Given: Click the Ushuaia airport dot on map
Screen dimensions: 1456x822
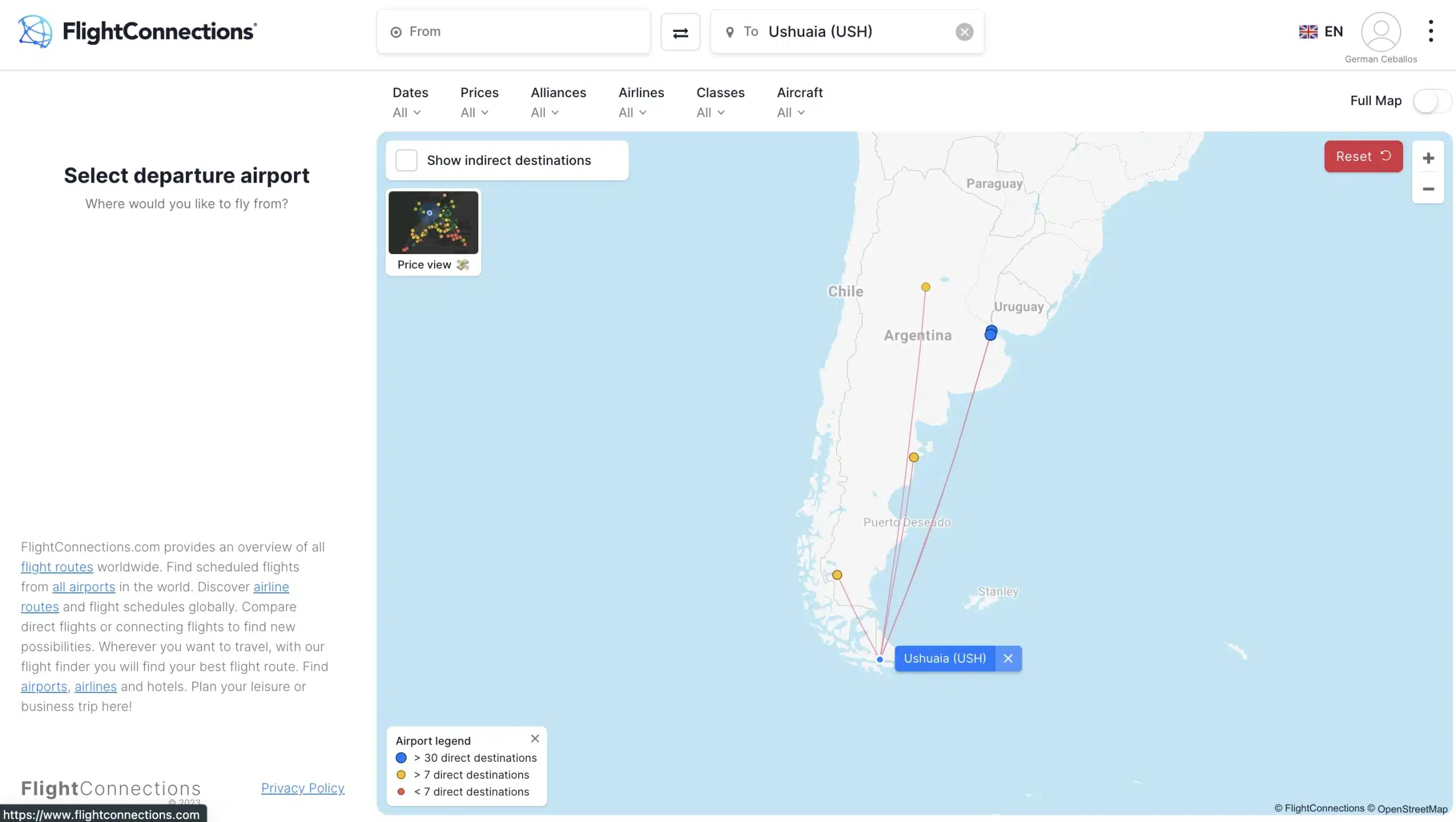Looking at the screenshot, I should pos(879,659).
